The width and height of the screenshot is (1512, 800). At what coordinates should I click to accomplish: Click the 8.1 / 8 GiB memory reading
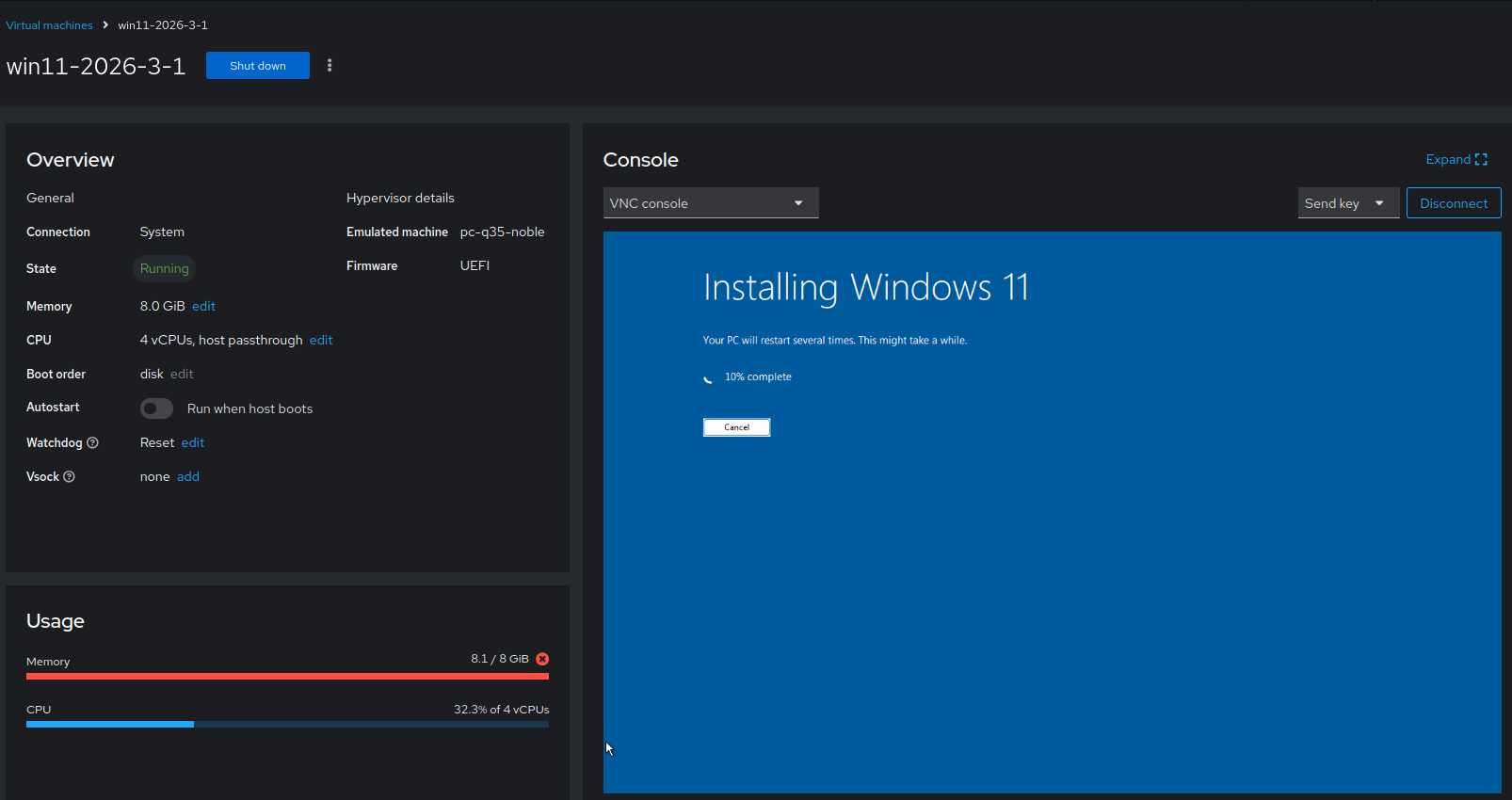pos(500,659)
